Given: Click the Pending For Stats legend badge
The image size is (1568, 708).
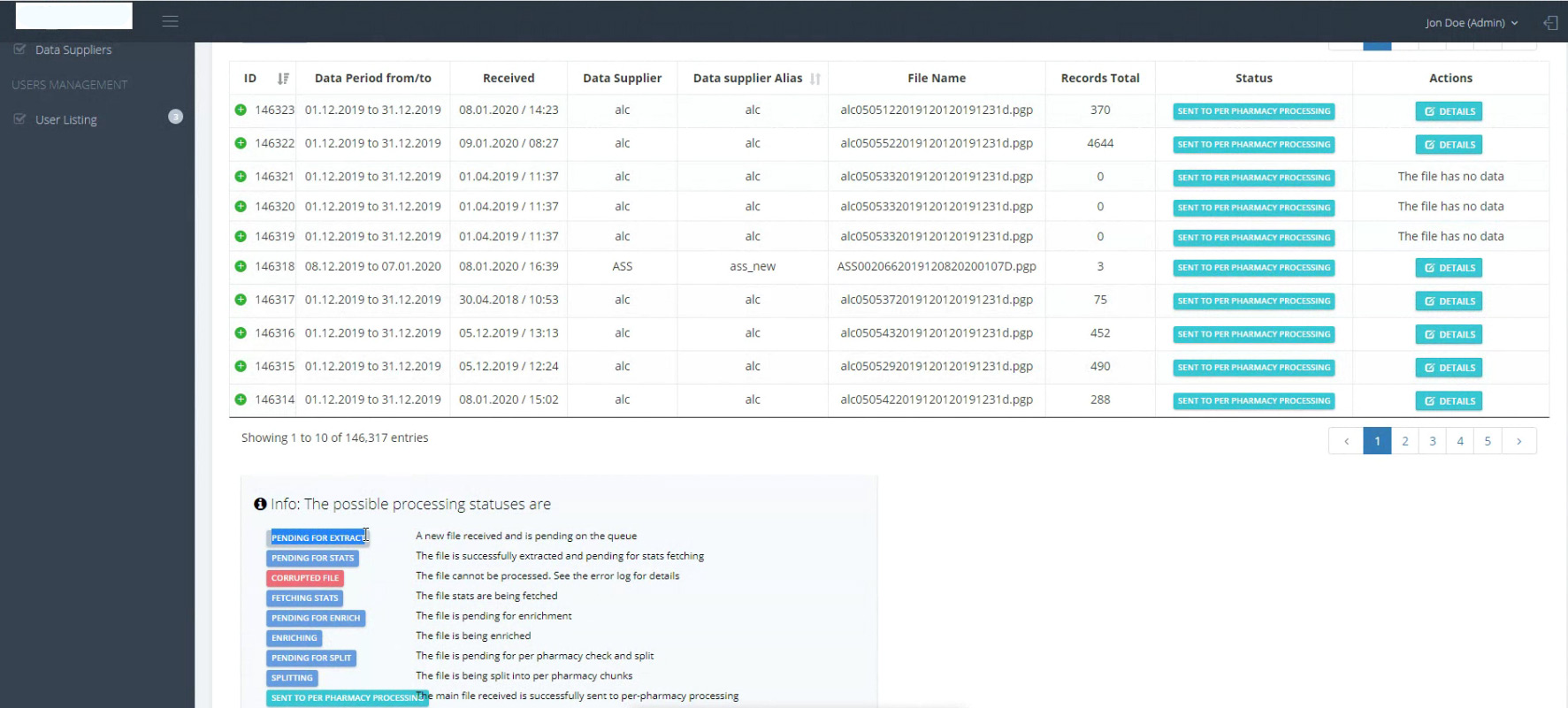Looking at the screenshot, I should tap(312, 559).
